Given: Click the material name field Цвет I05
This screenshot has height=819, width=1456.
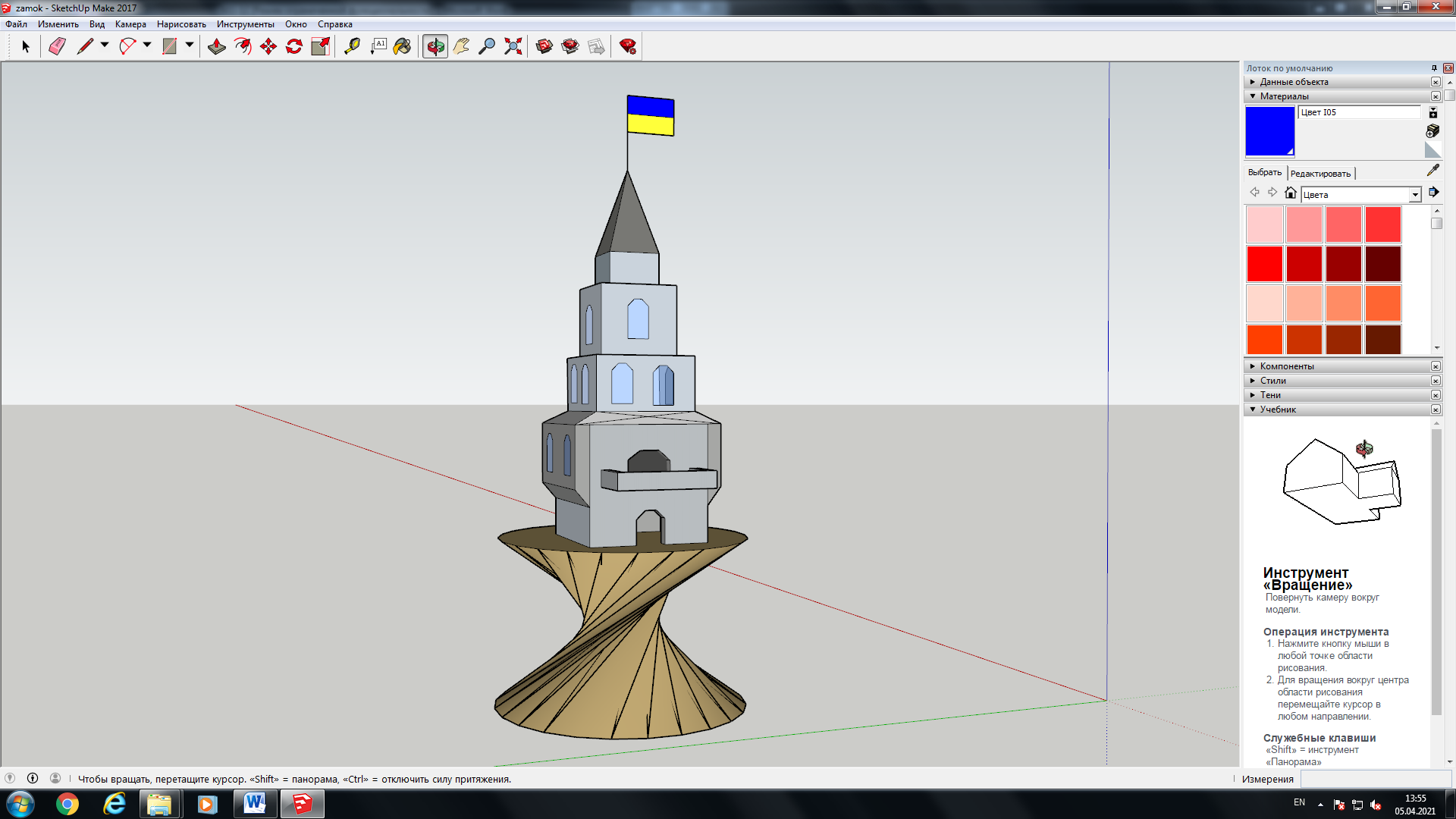Looking at the screenshot, I should (x=1360, y=112).
